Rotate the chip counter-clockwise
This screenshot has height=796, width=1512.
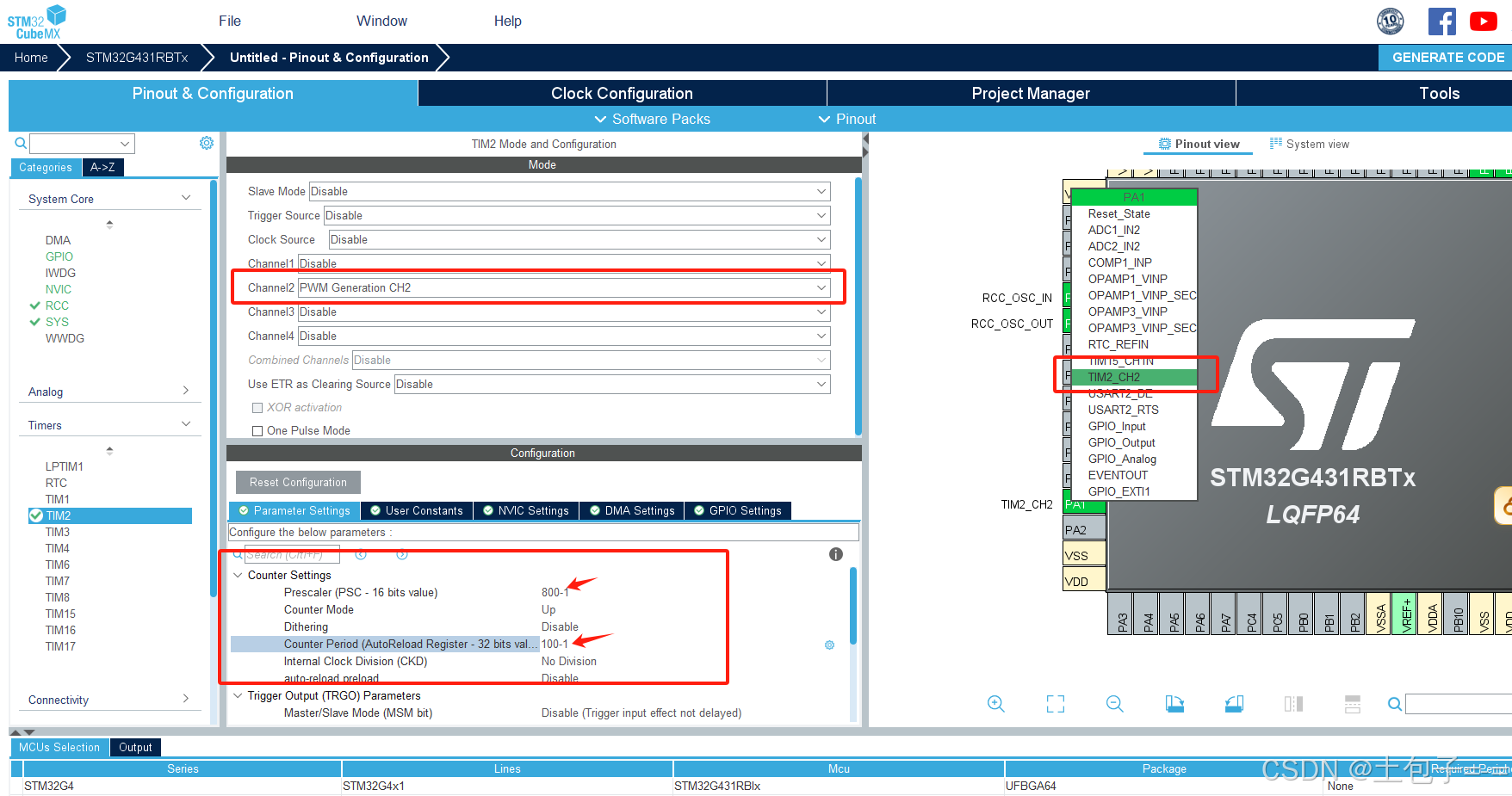click(1234, 704)
